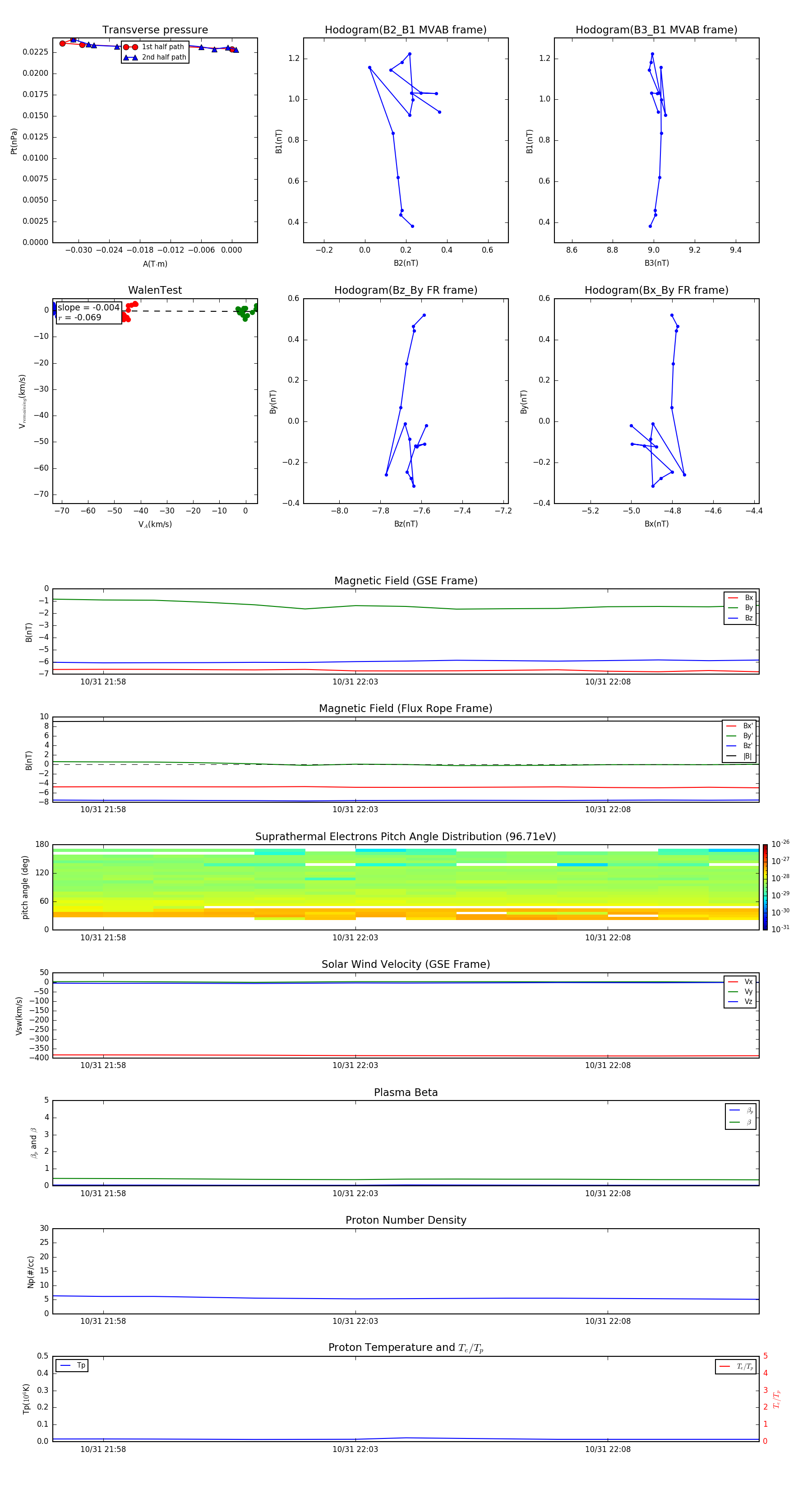
Task: Select the "slope = -0.004" annotation
Action: (88, 308)
